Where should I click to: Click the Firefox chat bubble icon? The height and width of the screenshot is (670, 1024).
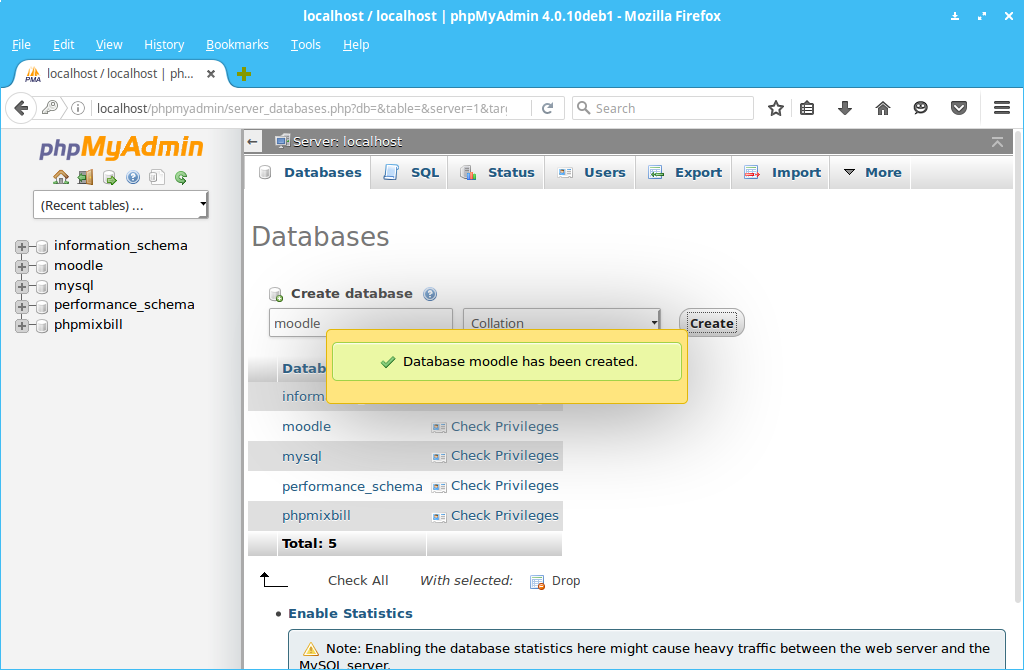(920, 108)
